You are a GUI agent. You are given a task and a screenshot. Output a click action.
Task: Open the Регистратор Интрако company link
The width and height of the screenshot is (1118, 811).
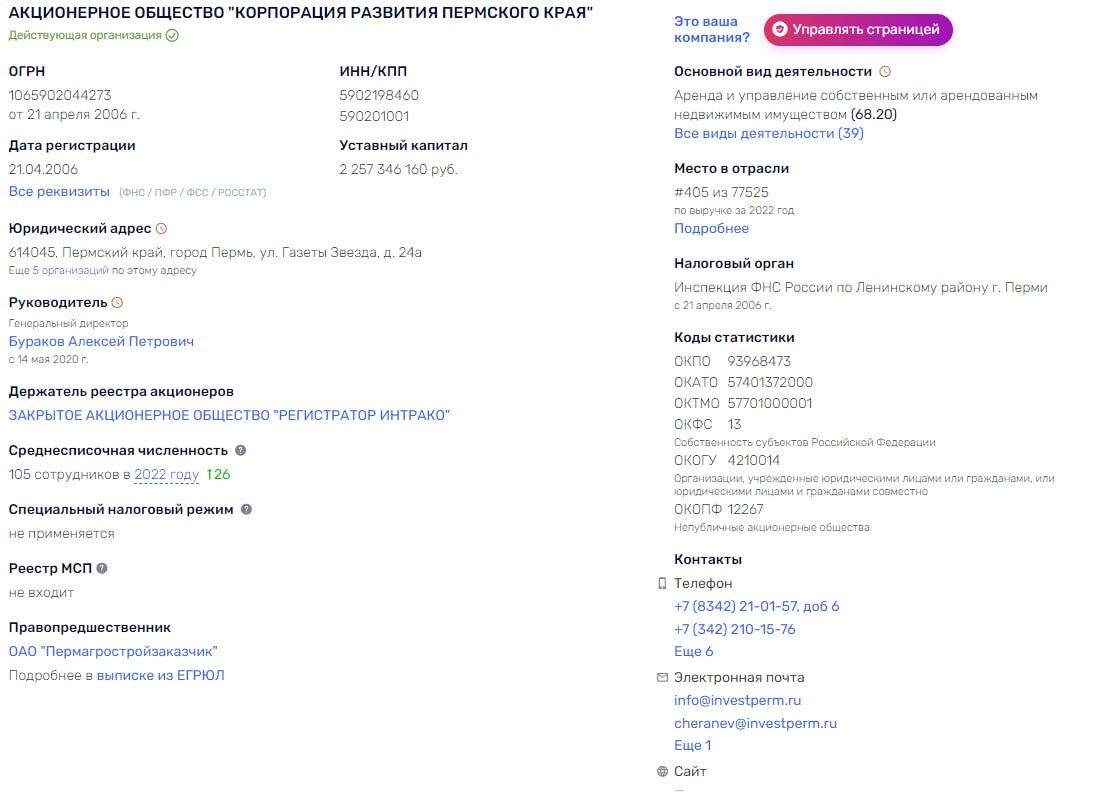click(229, 415)
